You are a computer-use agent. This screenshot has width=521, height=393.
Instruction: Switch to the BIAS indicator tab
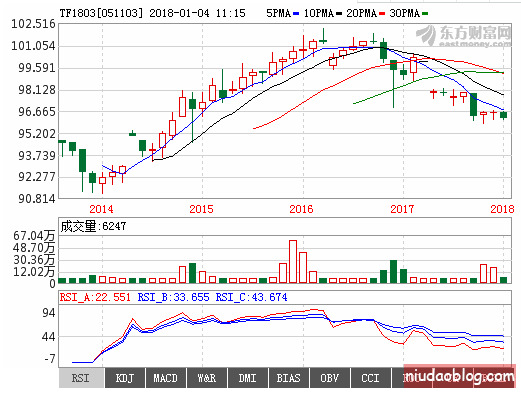[x=289, y=378]
